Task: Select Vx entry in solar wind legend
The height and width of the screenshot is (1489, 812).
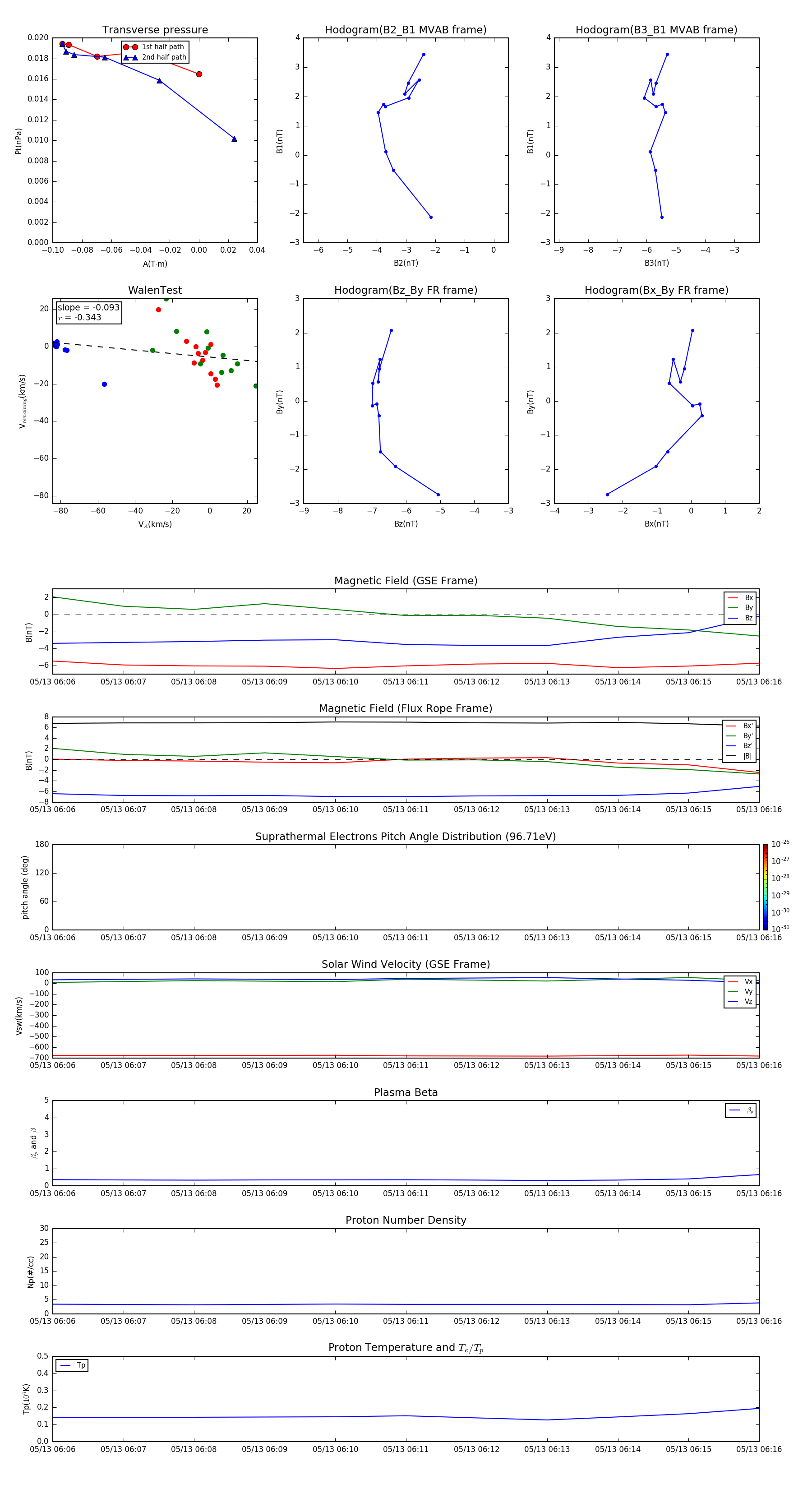Action: [740, 981]
